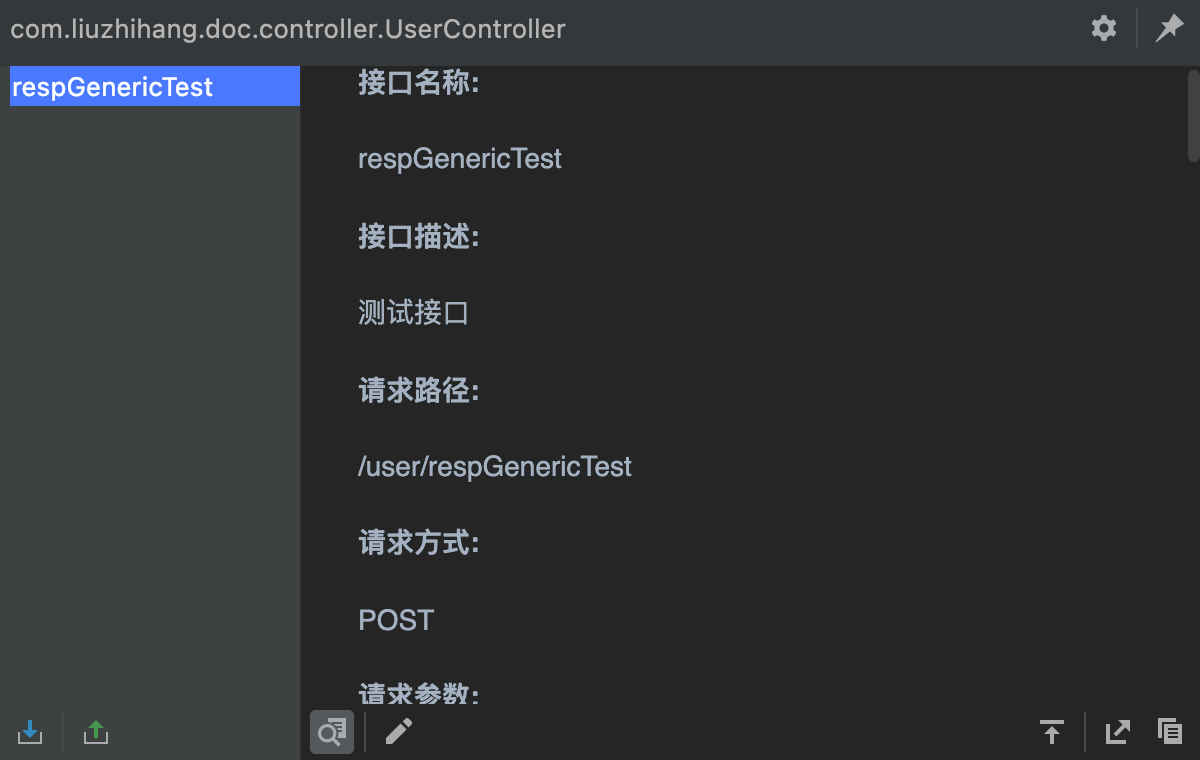Click the 请求路径 heading
This screenshot has height=760, width=1200.
pos(419,390)
